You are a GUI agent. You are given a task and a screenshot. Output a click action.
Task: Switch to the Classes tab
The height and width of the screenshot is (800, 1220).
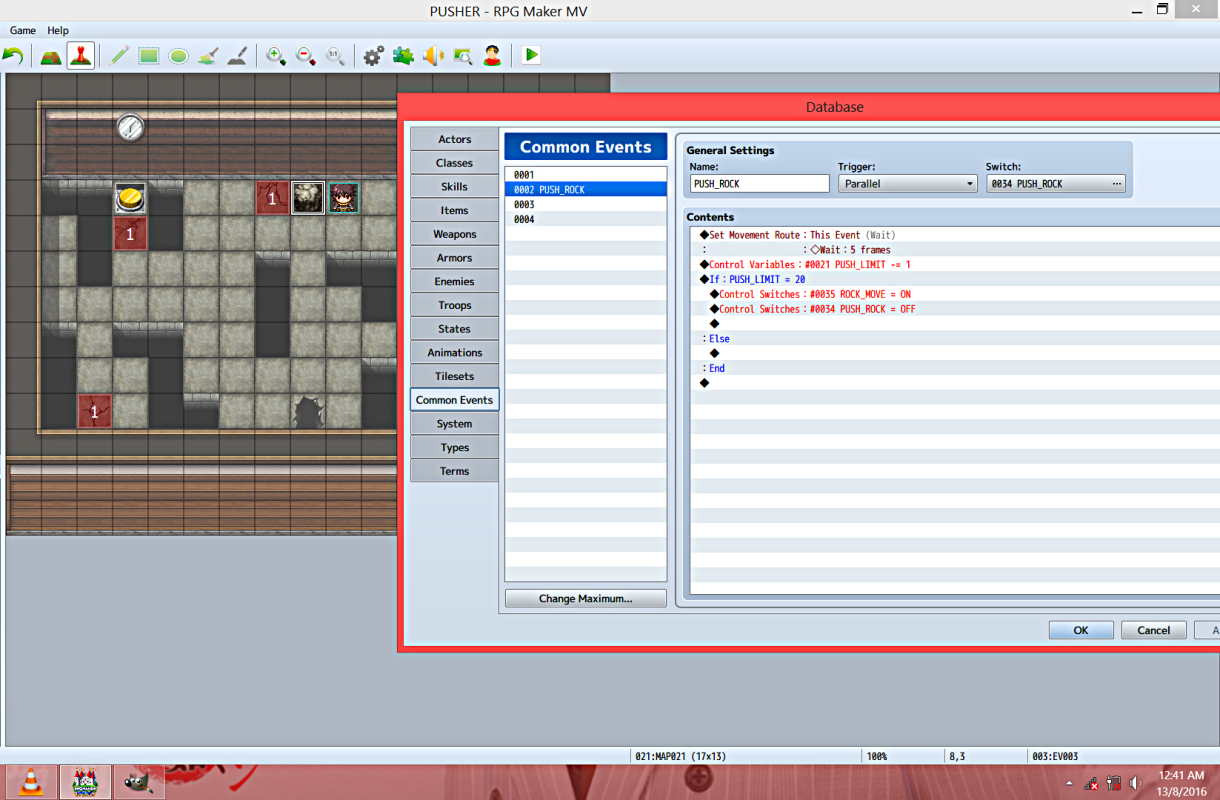pos(454,163)
